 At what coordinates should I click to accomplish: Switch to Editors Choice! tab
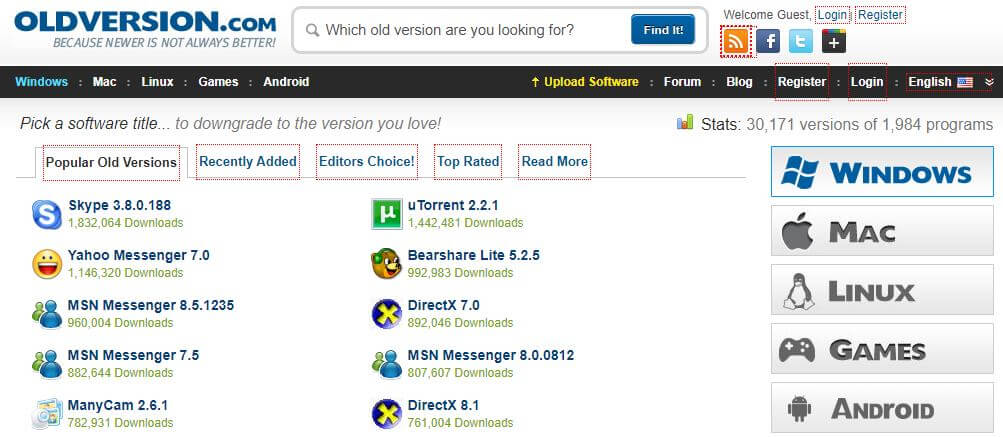click(367, 161)
